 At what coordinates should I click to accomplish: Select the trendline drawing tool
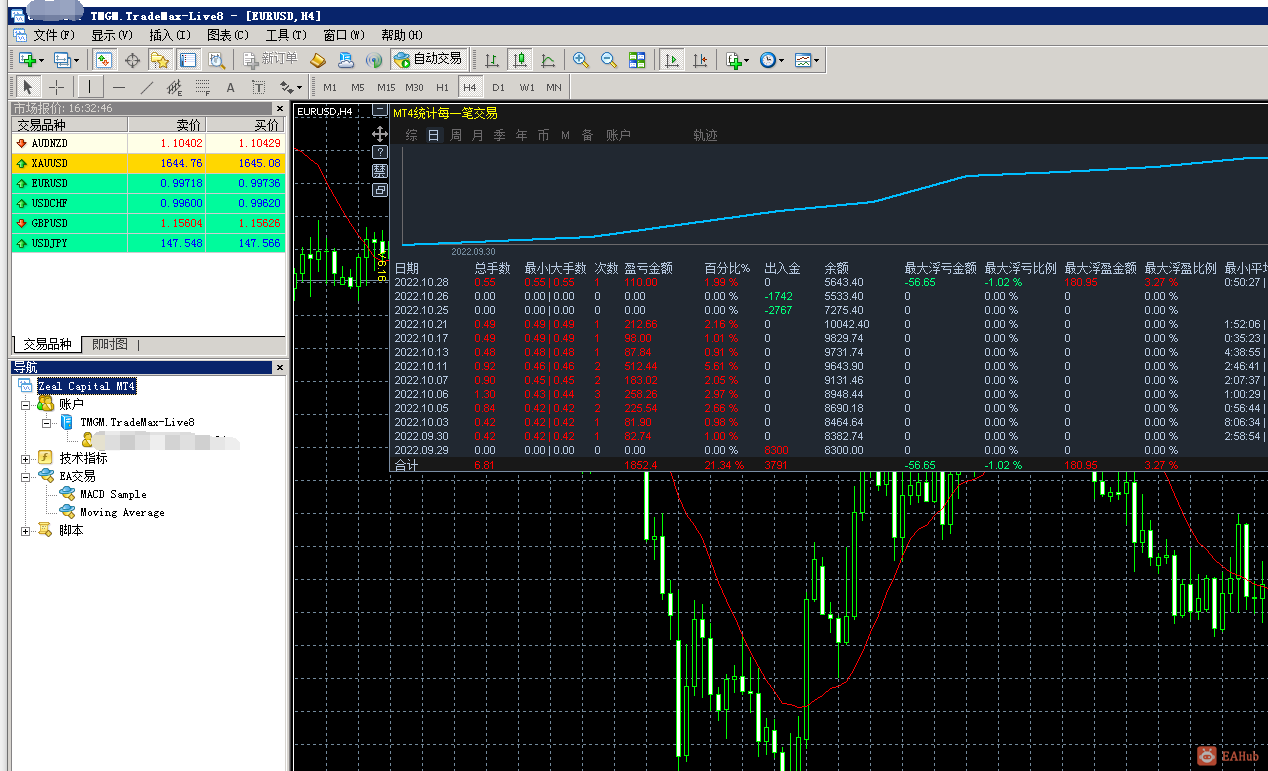pos(147,87)
